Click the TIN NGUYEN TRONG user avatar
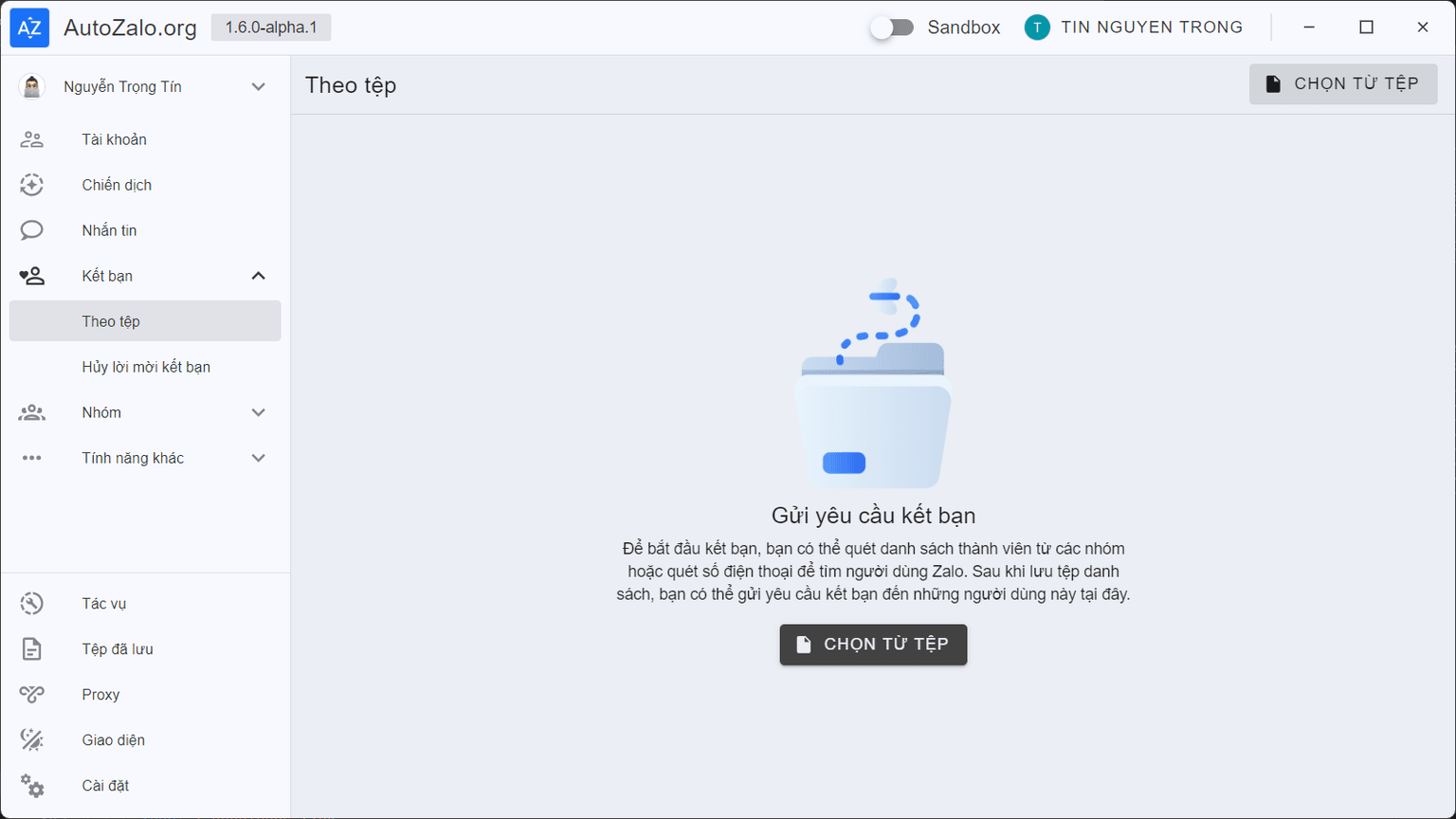 tap(1037, 27)
